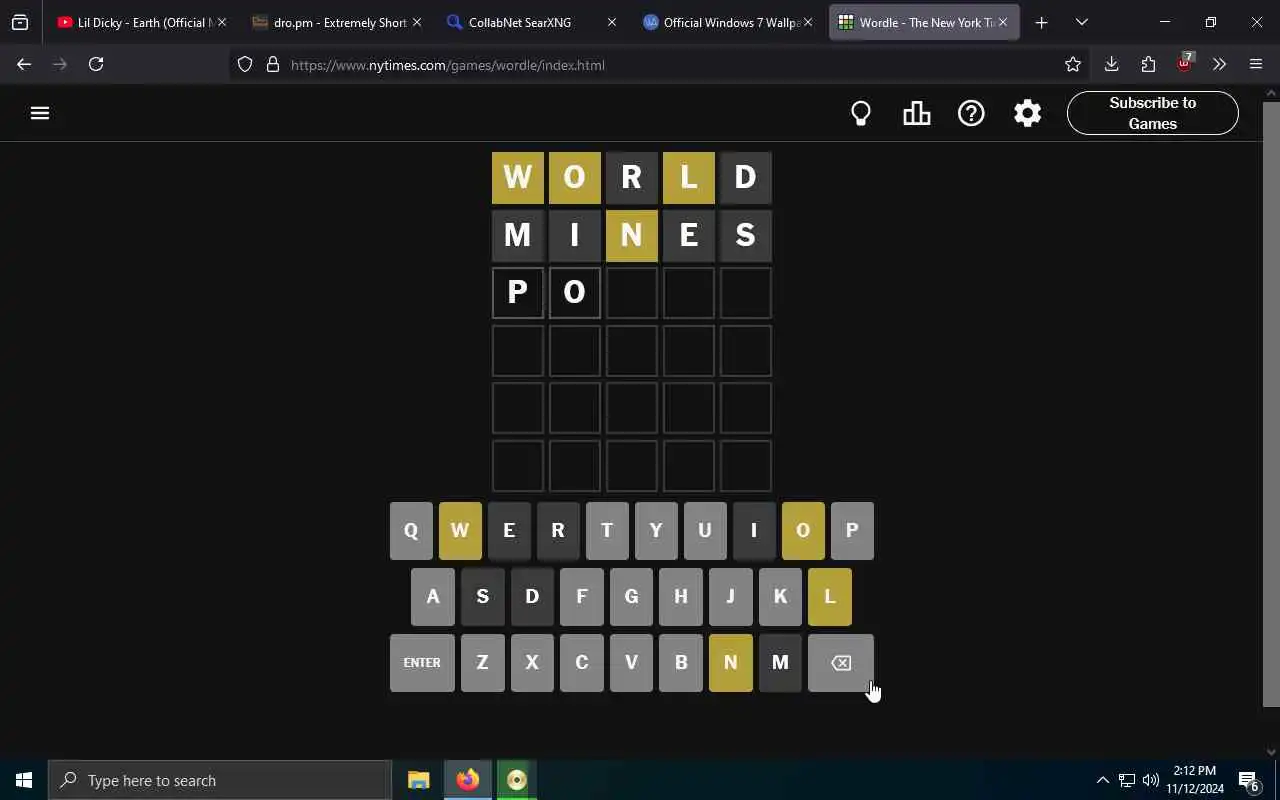Tap the Z key on Wordle keyboard
Screen dimensions: 1280x800
tap(483, 663)
